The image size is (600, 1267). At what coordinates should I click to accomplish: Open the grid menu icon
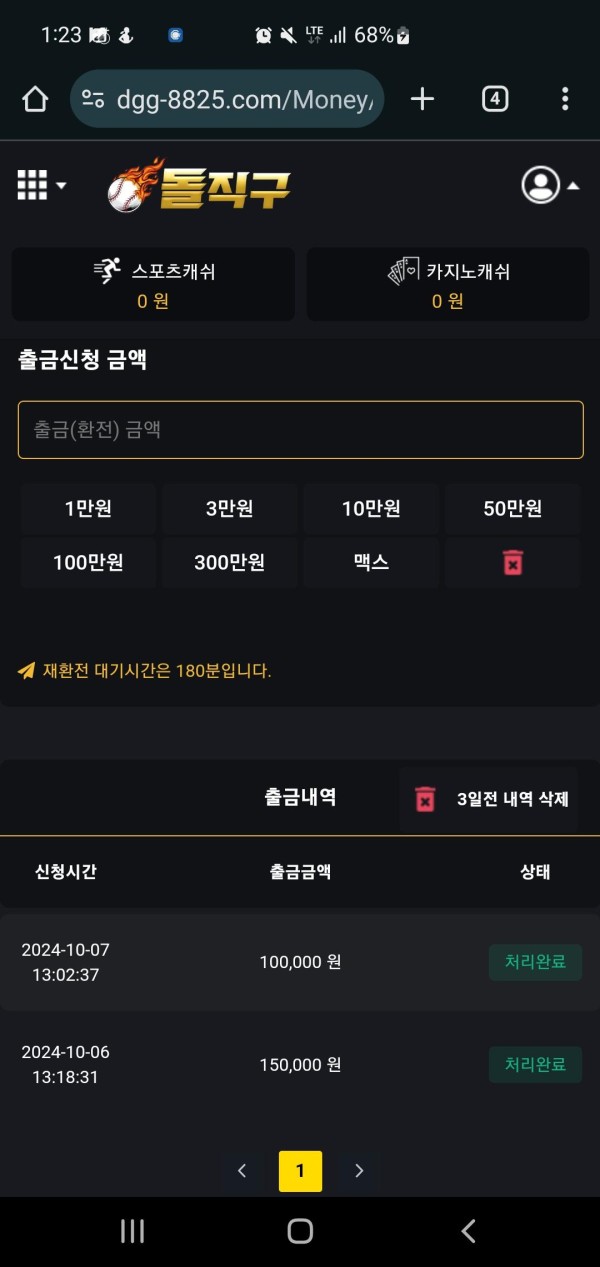coord(33,185)
